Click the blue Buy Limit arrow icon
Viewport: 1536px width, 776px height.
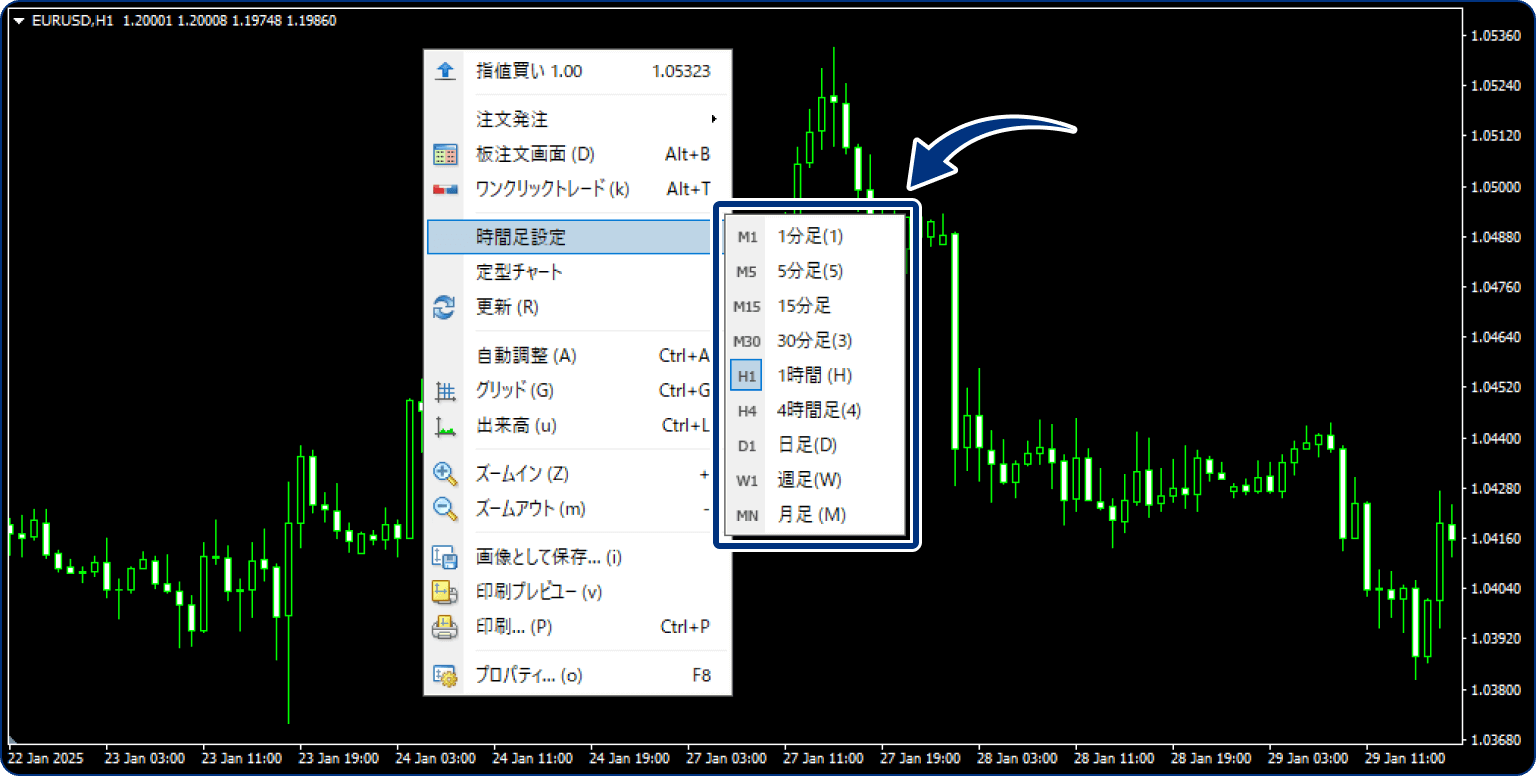click(x=444, y=70)
